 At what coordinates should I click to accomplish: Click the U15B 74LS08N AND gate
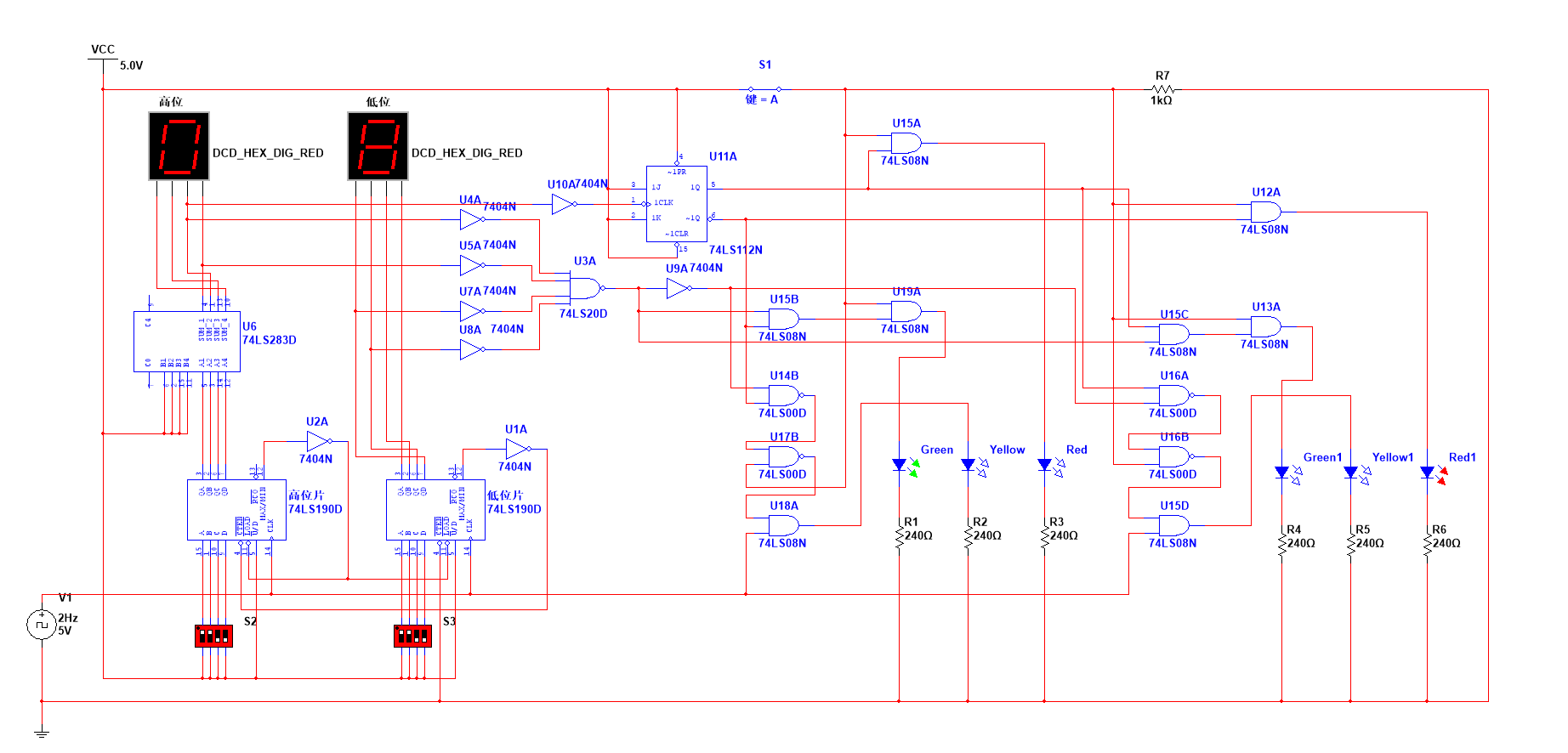click(784, 319)
